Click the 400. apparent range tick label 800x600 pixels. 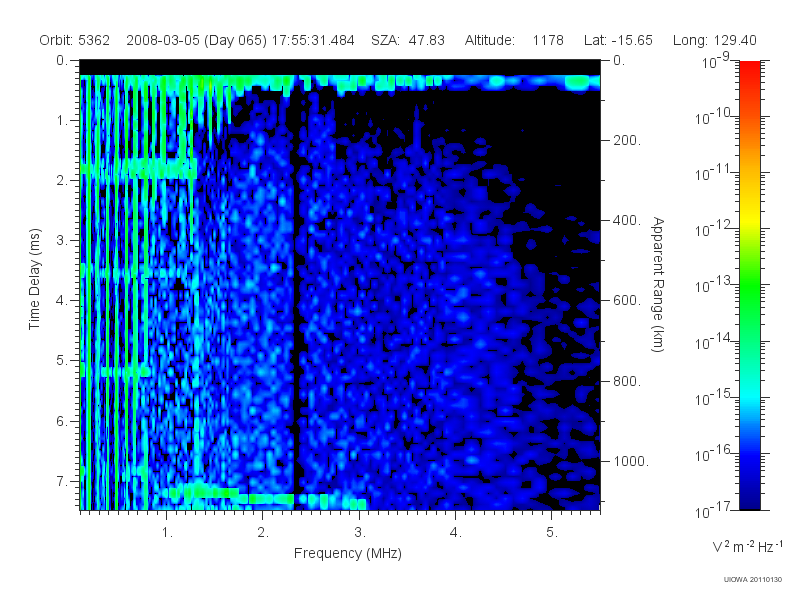point(627,220)
